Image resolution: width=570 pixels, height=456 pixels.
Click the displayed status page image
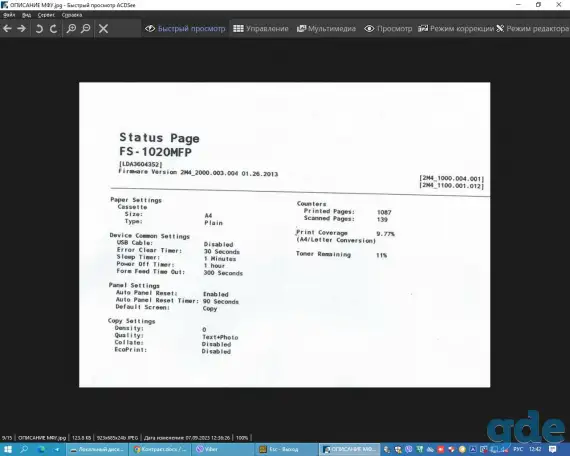[284, 235]
